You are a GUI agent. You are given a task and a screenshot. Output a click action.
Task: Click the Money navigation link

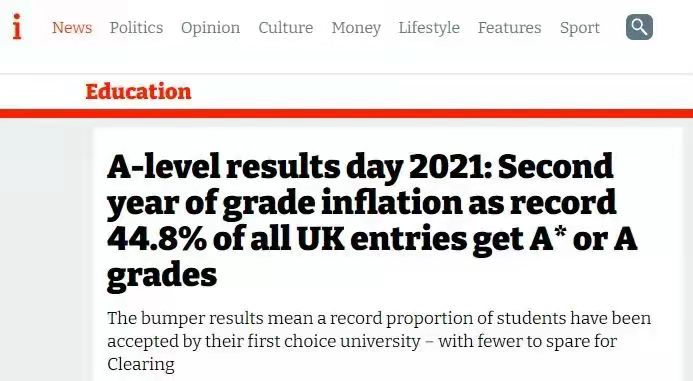click(356, 28)
